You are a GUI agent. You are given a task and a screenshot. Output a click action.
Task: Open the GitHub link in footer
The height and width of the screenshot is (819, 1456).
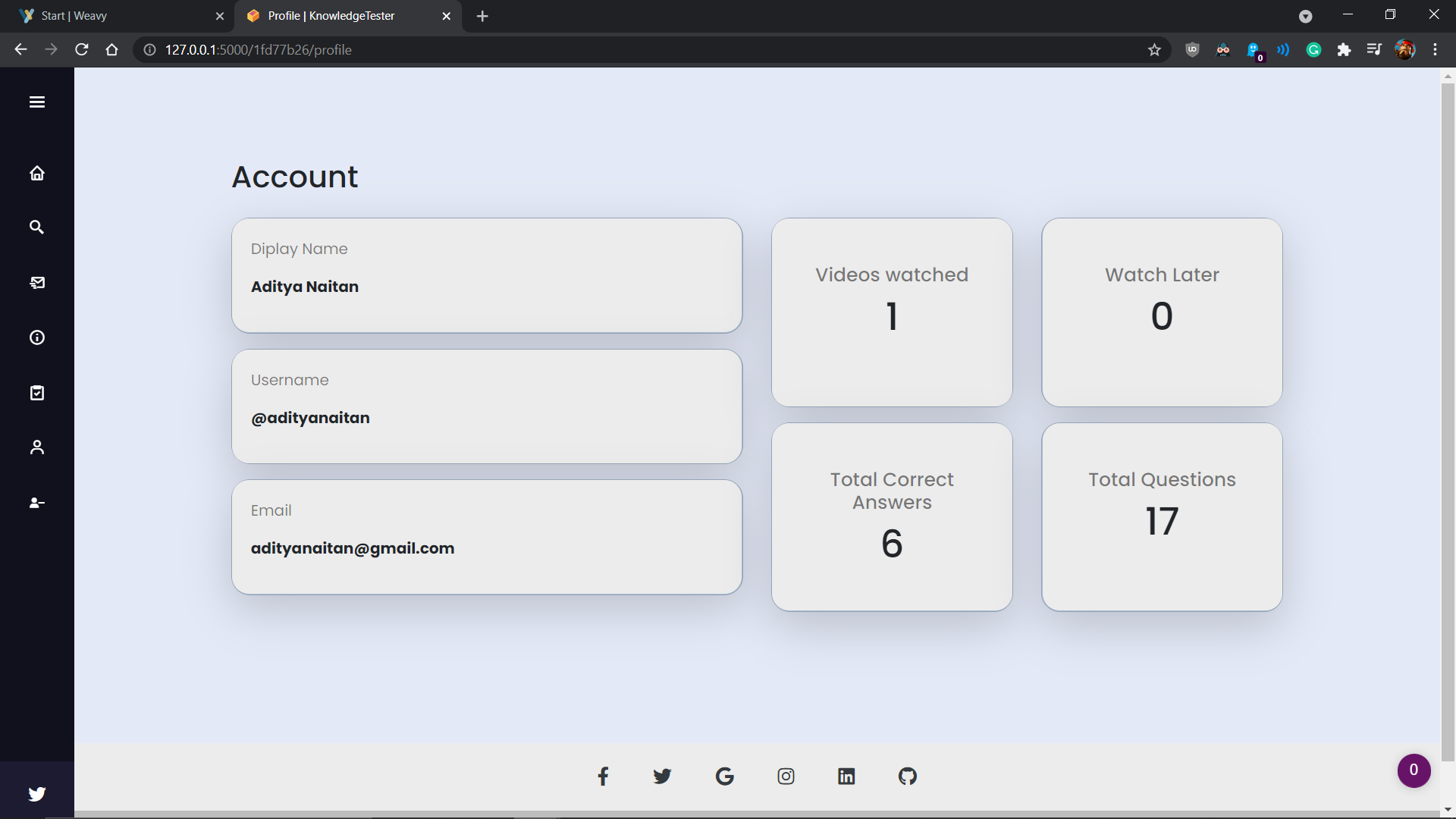pos(907,776)
